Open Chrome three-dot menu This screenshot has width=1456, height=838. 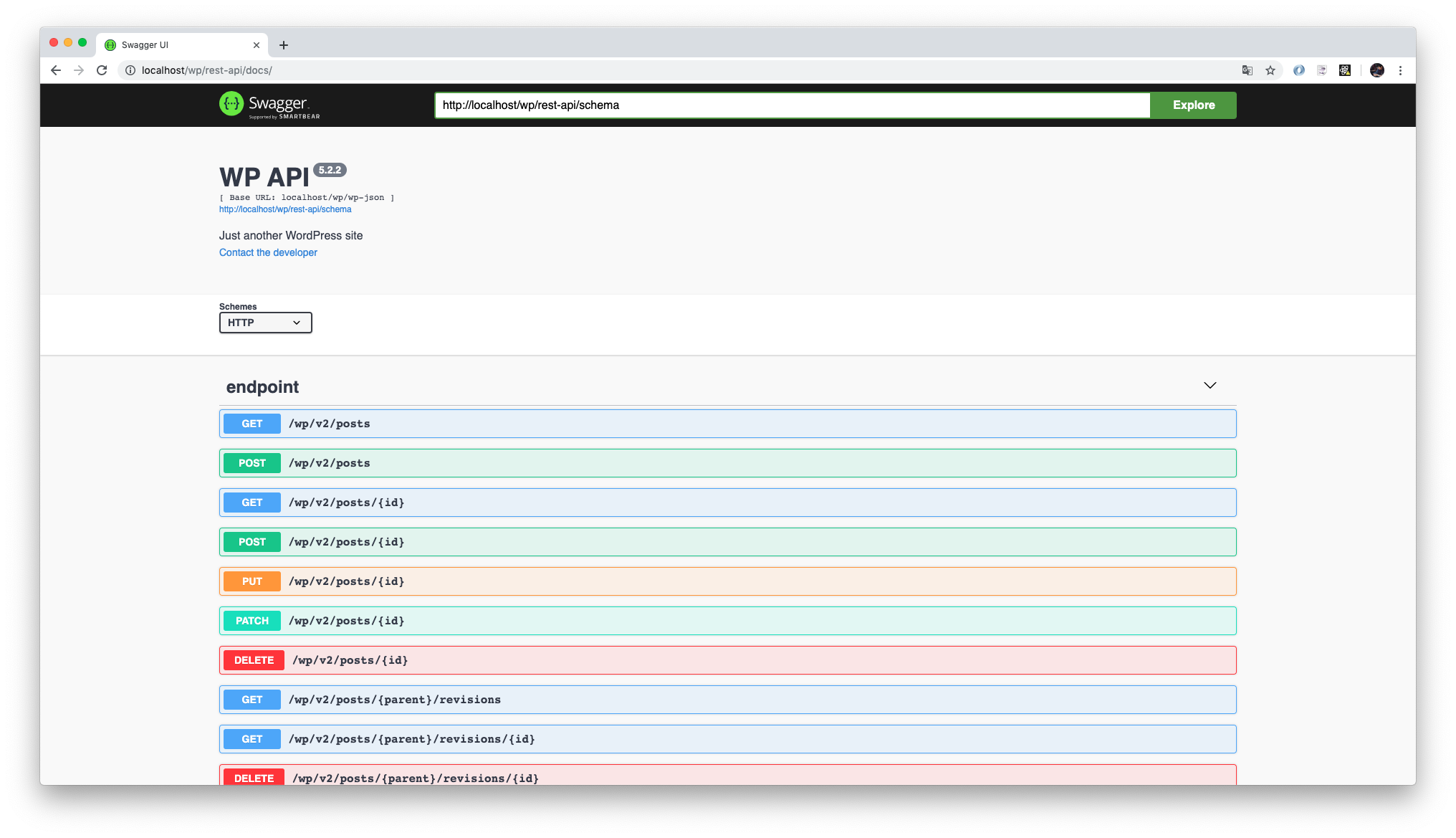(1400, 70)
